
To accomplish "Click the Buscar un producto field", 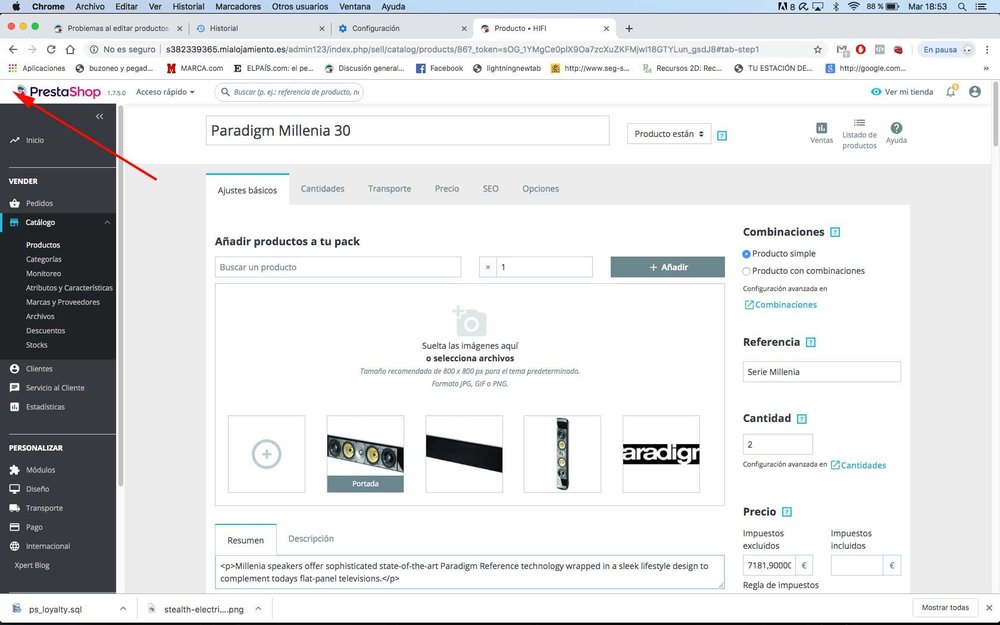I will pos(338,267).
